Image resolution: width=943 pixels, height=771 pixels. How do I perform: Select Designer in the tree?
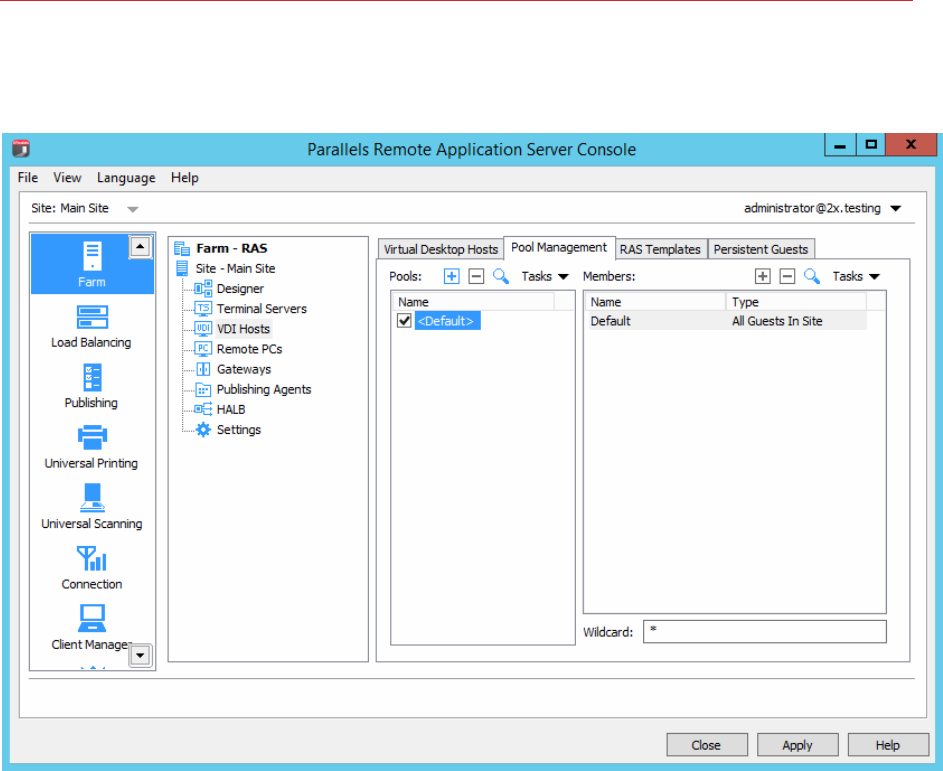point(240,289)
